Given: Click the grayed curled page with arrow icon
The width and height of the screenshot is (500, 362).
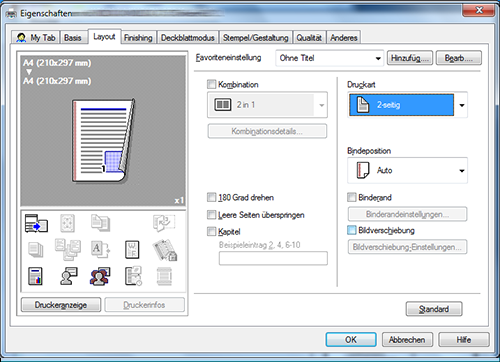Looking at the screenshot, I should [164, 223].
